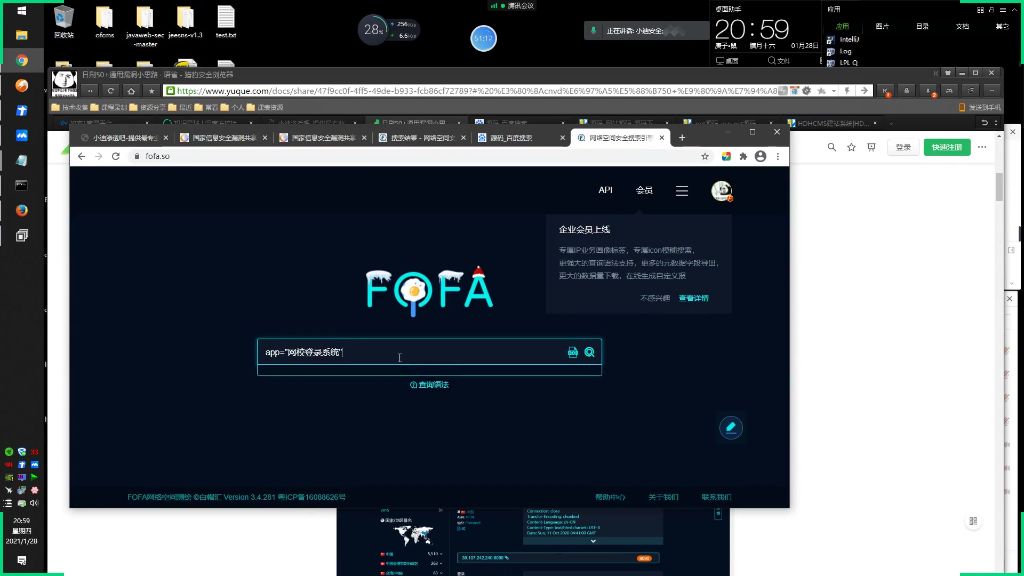This screenshot has width=1024, height=576.
Task: Open the FOFA user avatar menu
Action: pos(722,191)
